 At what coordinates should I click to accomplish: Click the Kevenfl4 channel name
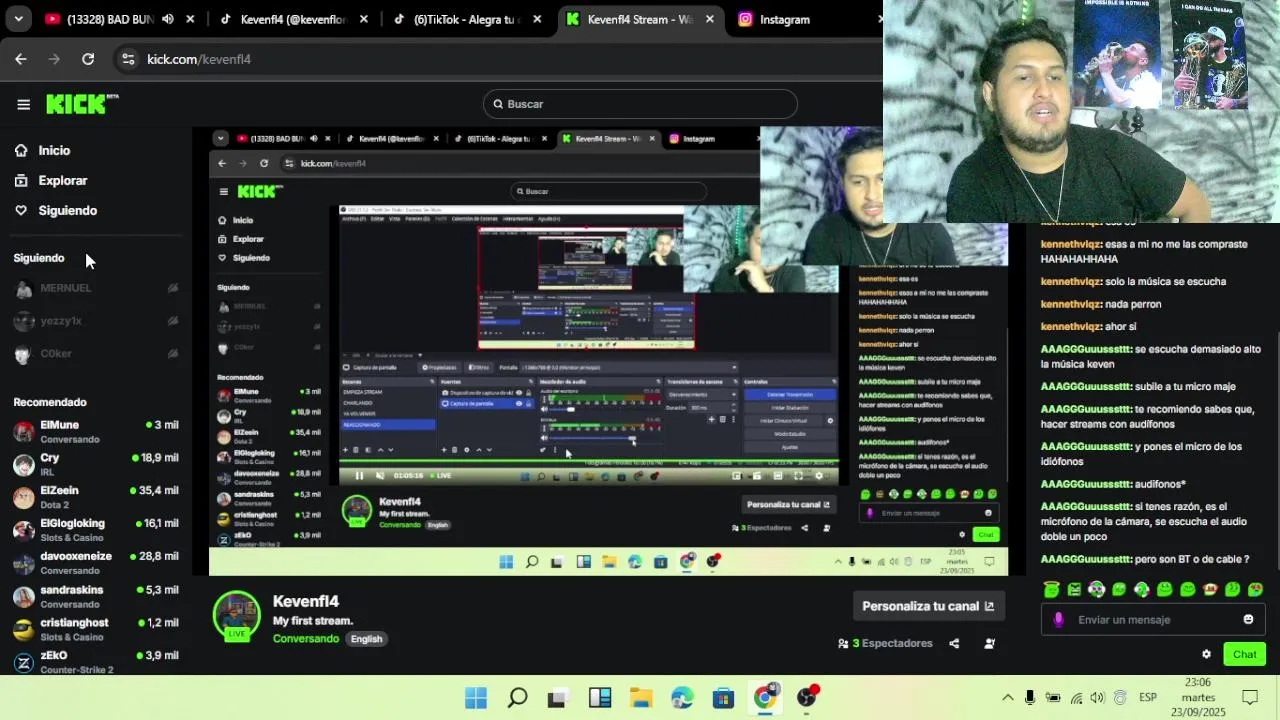click(306, 601)
